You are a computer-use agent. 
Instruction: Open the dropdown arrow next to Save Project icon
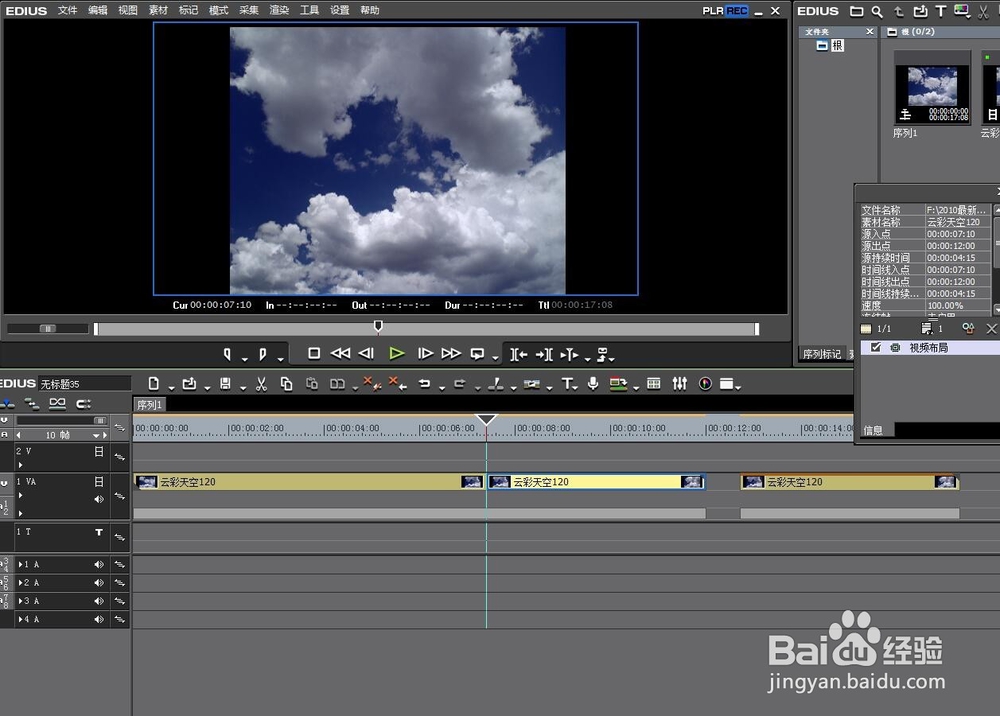click(x=242, y=388)
